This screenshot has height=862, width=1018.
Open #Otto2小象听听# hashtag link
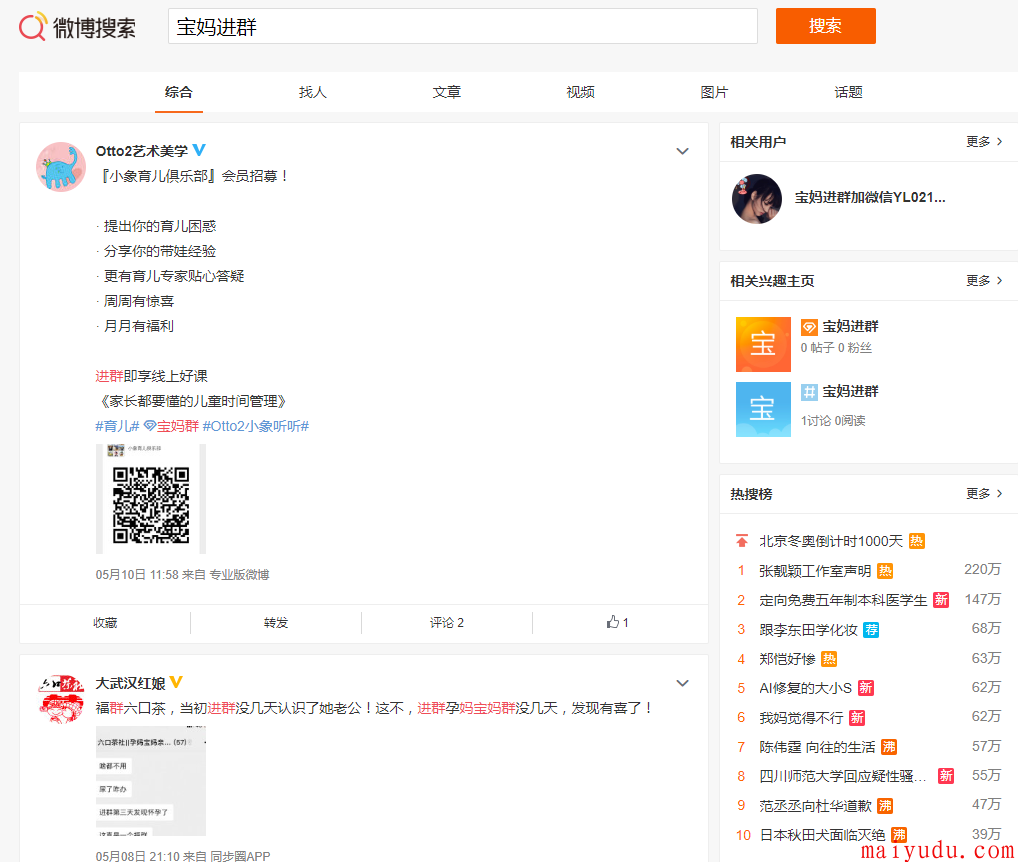[x=256, y=426]
